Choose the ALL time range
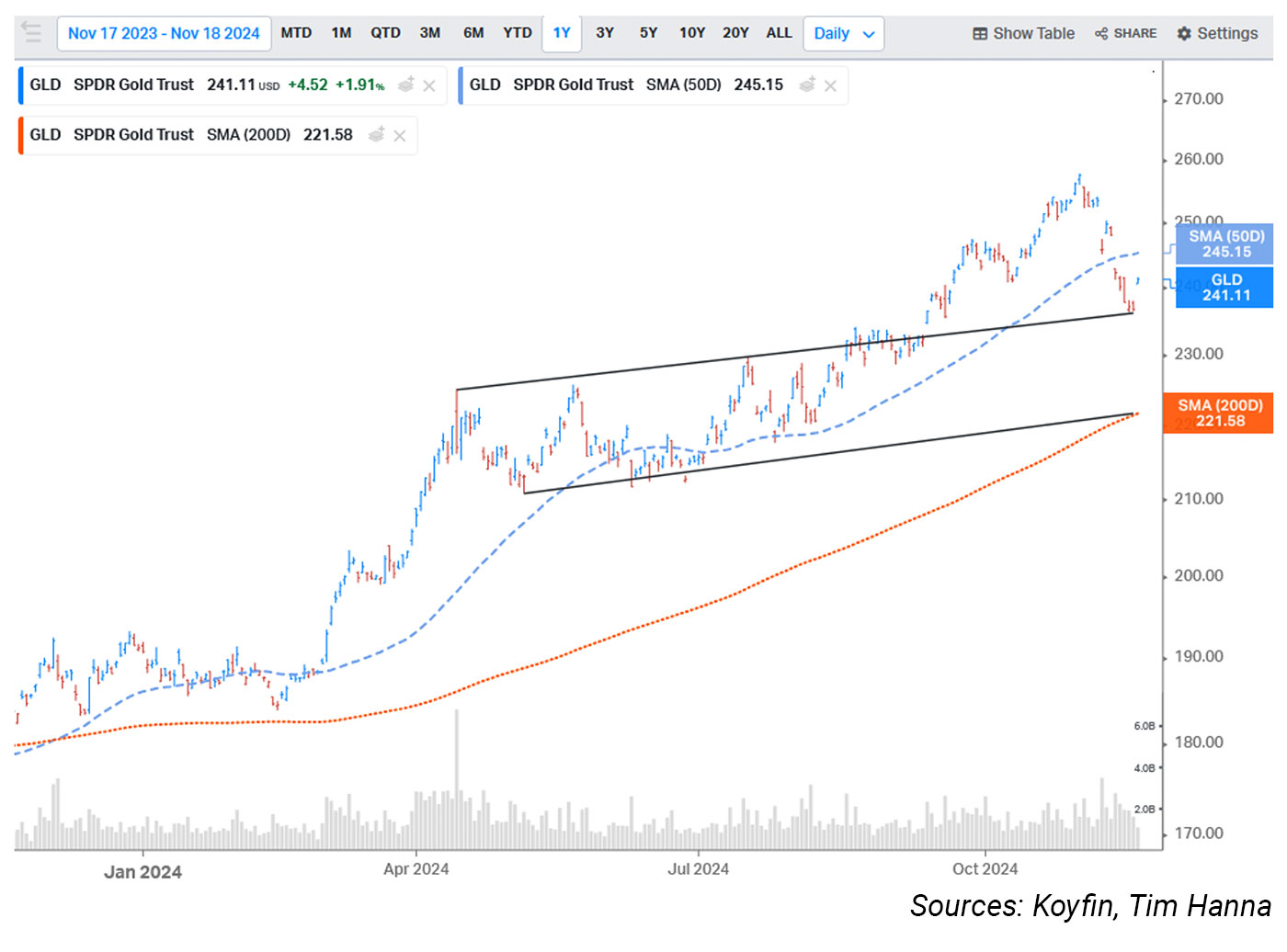1287x952 pixels. (779, 33)
